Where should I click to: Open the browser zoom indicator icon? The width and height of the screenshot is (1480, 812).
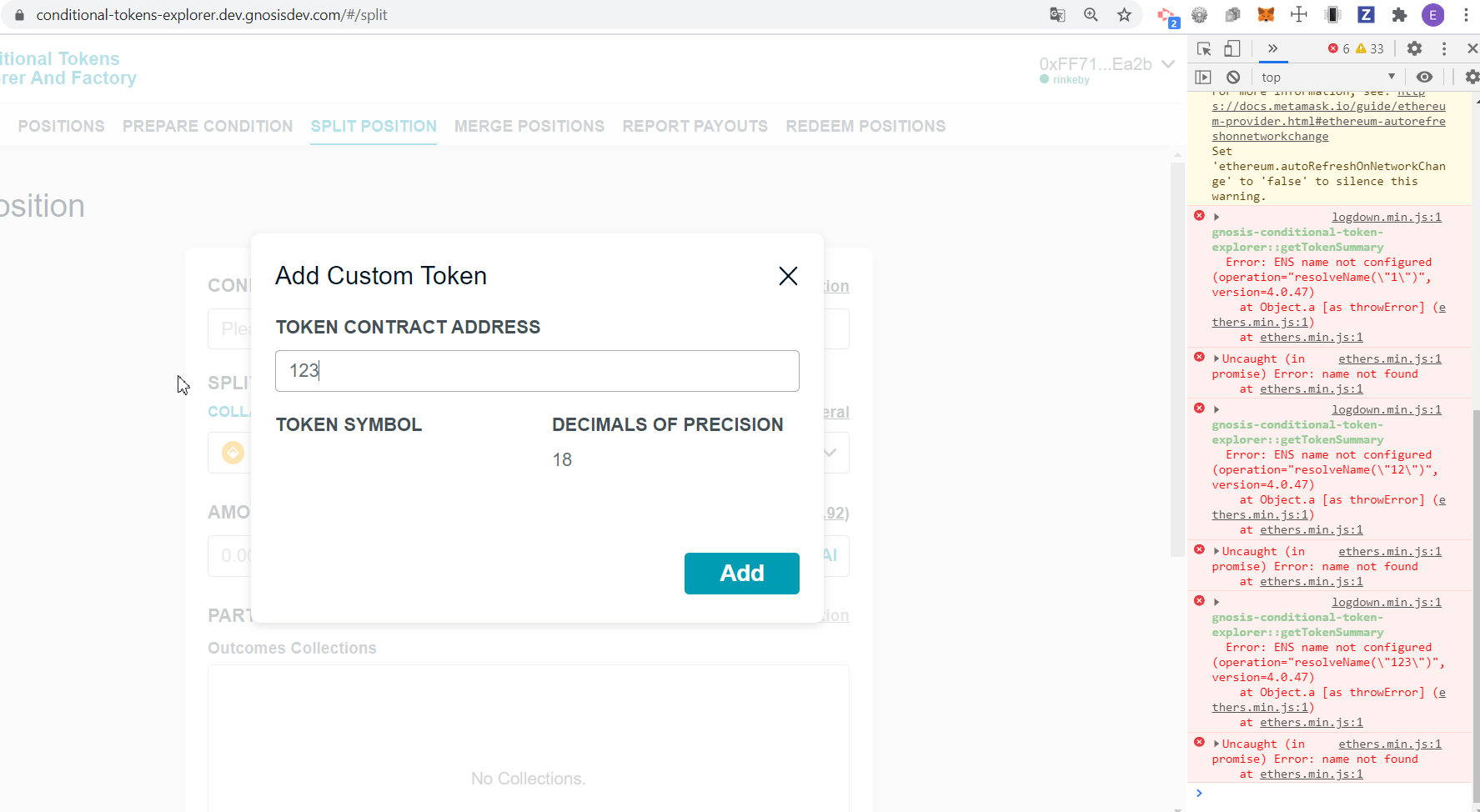tap(1091, 14)
